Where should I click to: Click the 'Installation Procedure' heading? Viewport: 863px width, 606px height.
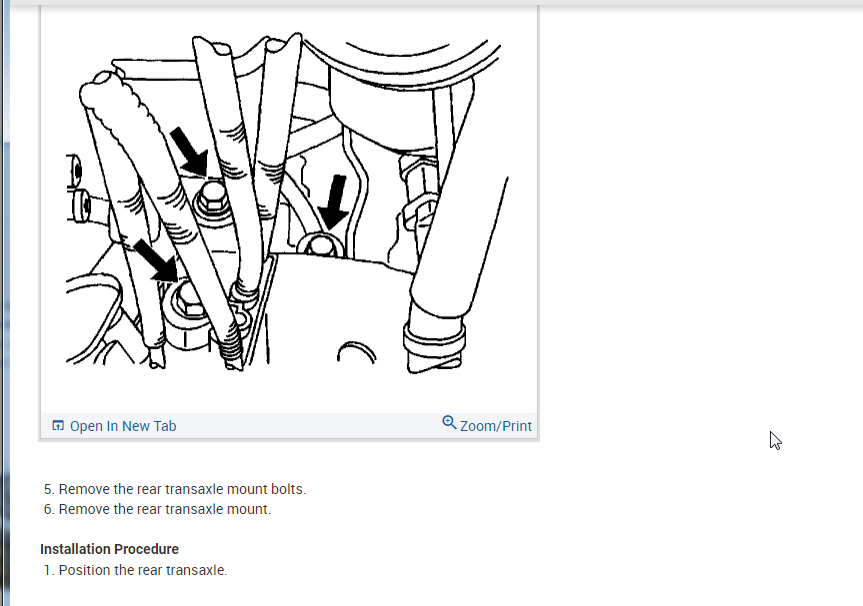click(110, 549)
